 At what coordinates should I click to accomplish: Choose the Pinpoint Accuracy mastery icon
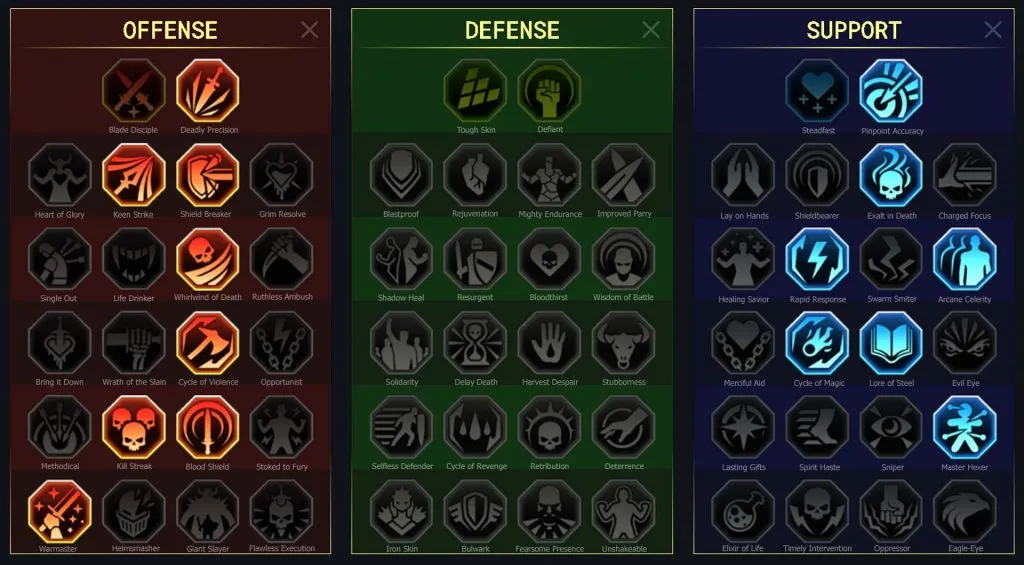tap(891, 91)
